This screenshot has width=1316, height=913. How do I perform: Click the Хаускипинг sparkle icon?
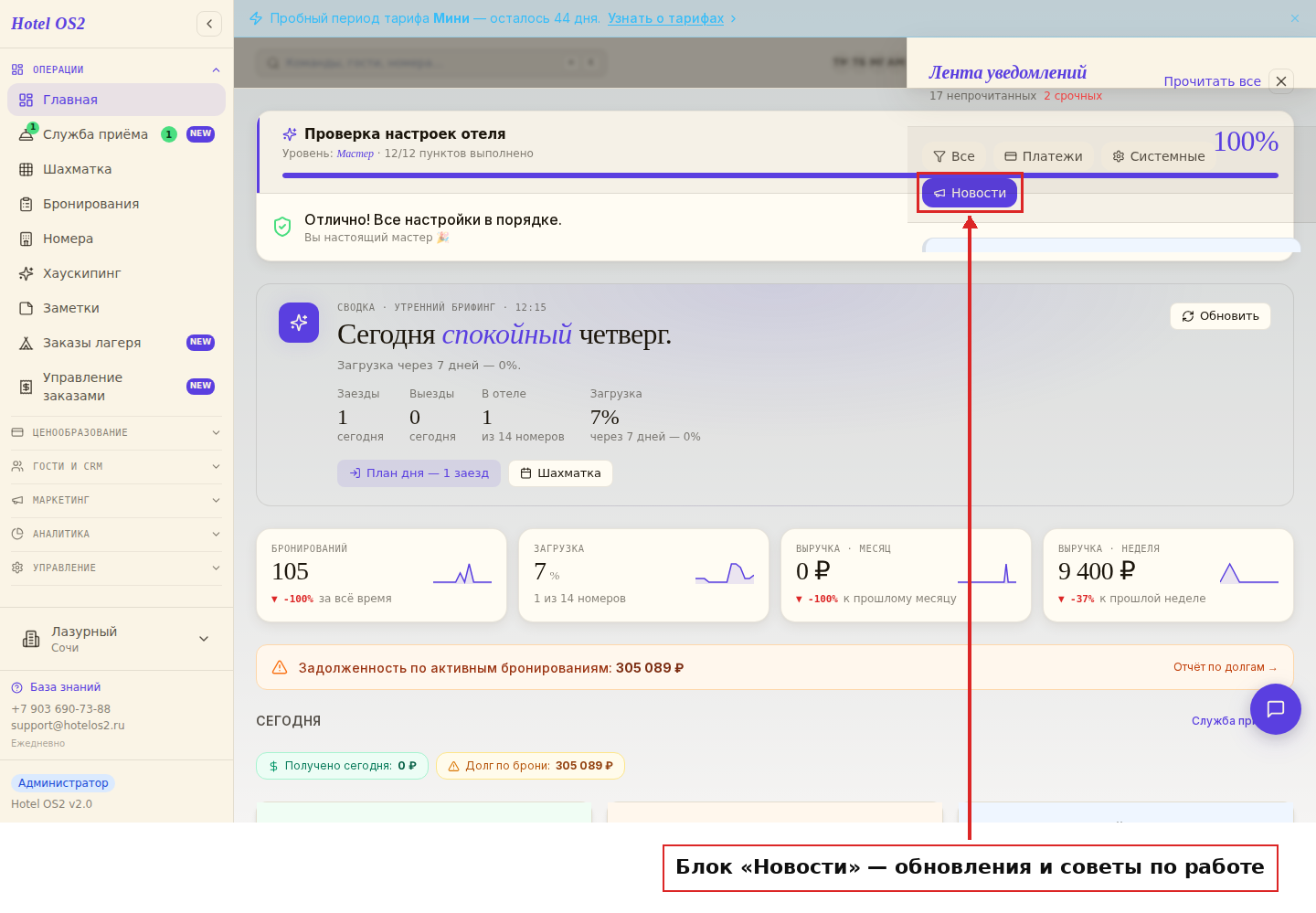pos(27,273)
